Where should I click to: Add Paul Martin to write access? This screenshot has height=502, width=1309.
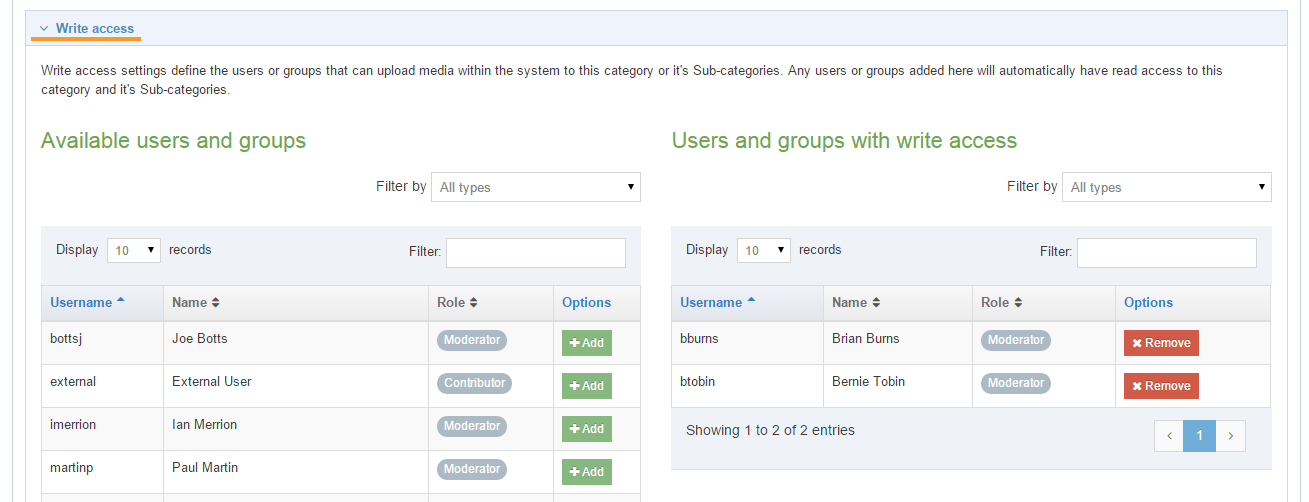pos(586,472)
